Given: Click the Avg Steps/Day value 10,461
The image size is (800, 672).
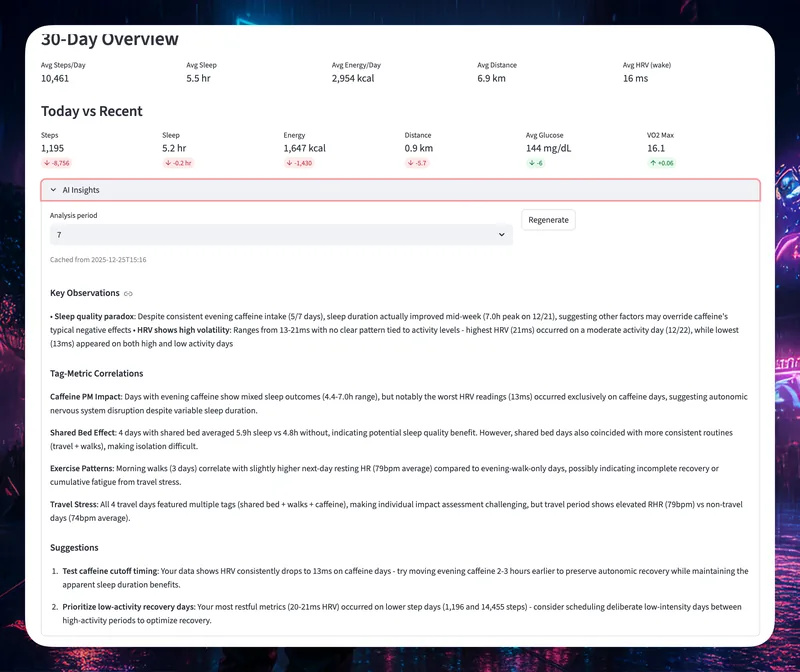Looking at the screenshot, I should tap(55, 78).
